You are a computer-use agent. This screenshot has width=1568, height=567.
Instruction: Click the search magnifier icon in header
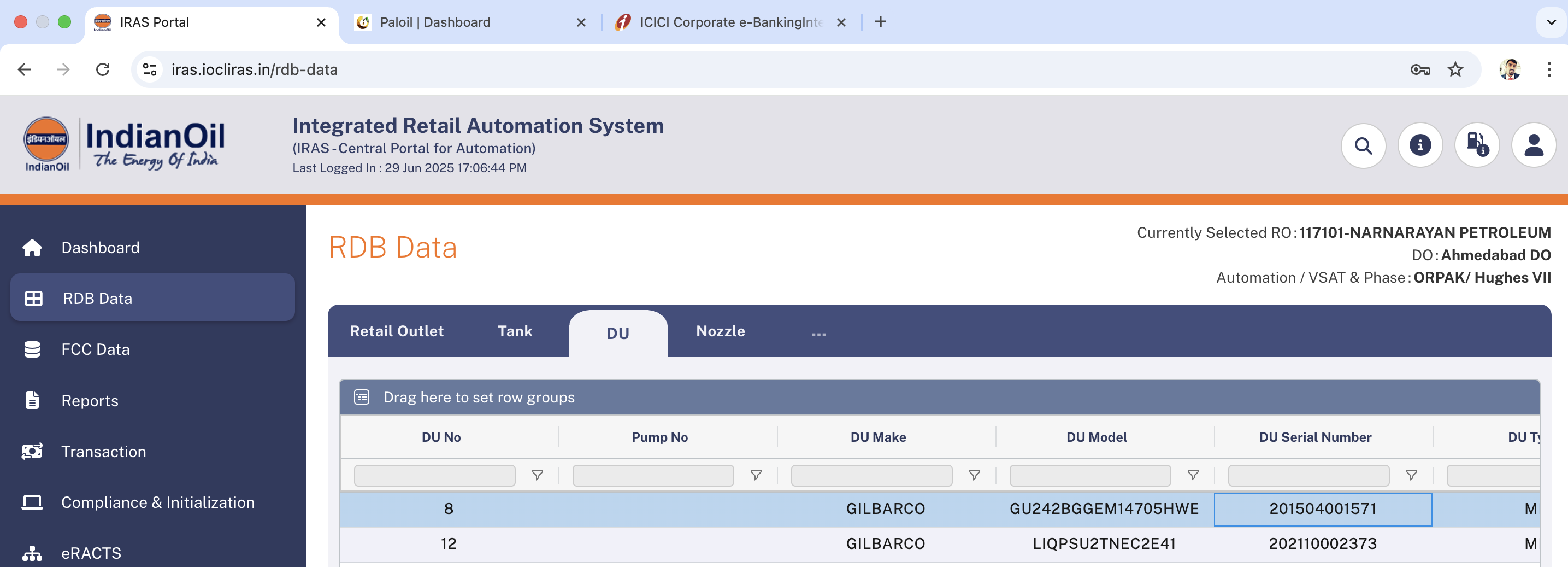1363,145
